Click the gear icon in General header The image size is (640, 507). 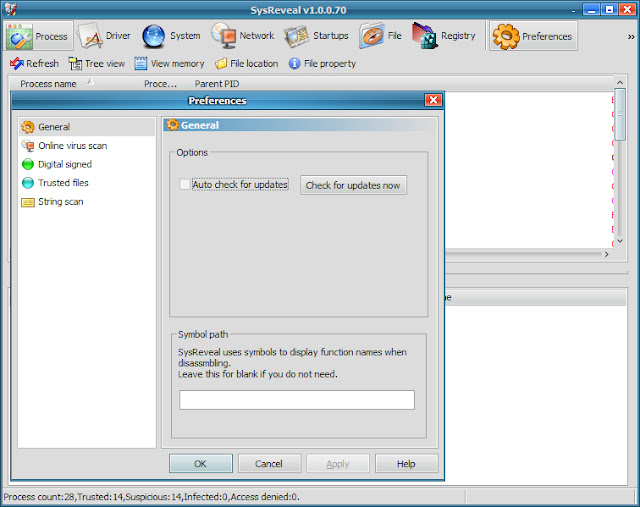pos(173,125)
